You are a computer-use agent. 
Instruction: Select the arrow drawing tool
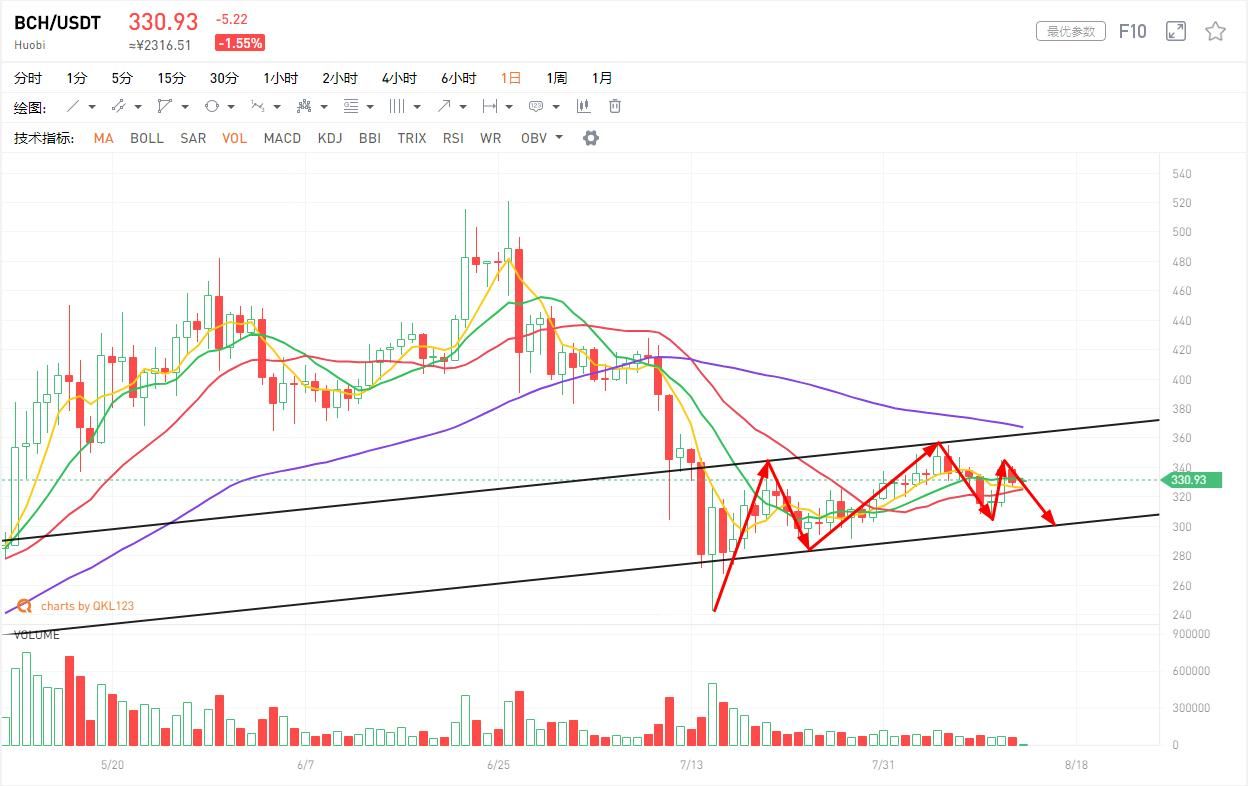click(x=443, y=106)
